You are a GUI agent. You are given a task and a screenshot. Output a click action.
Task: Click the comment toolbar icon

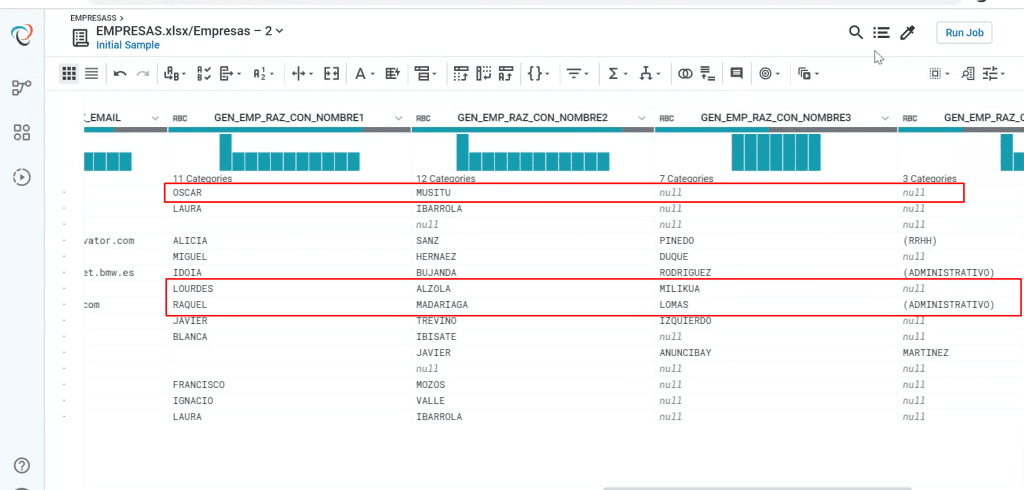[x=737, y=74]
